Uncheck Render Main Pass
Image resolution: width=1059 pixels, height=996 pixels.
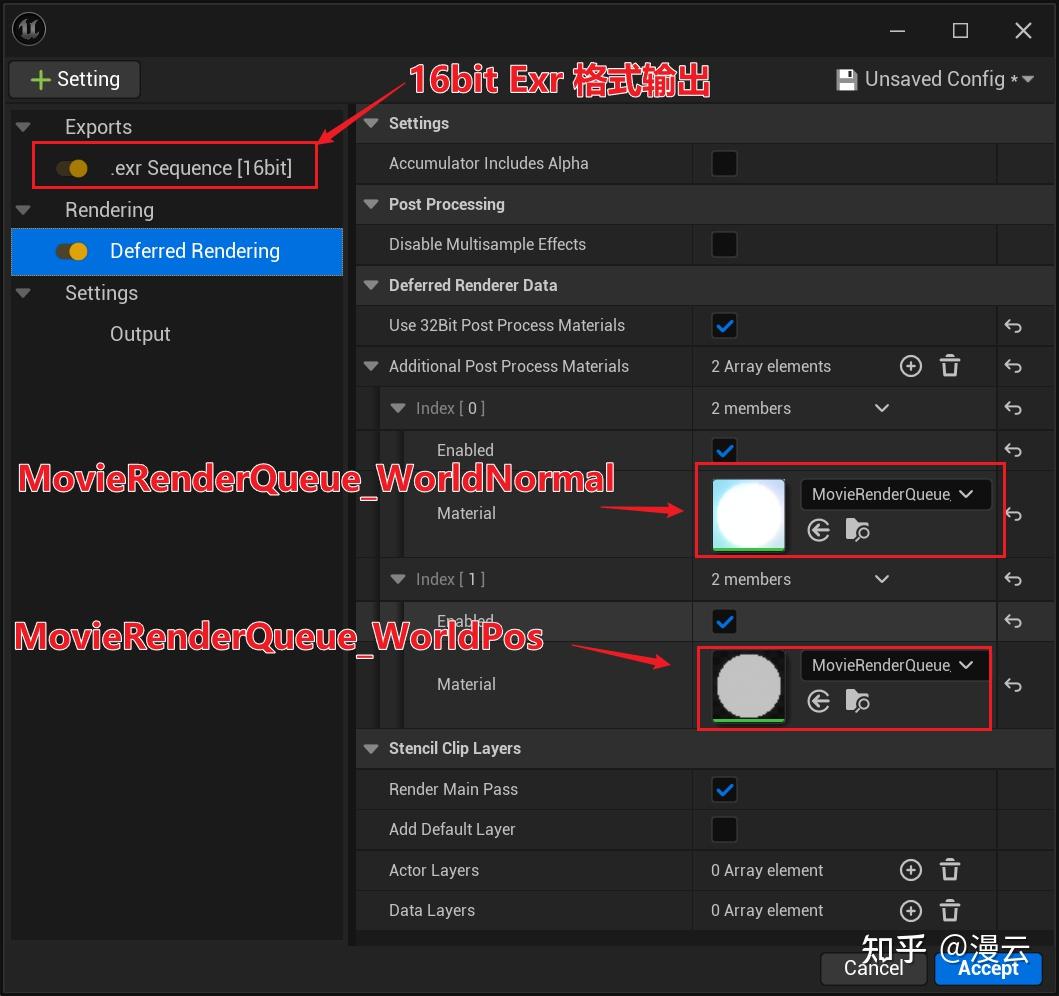tap(723, 789)
